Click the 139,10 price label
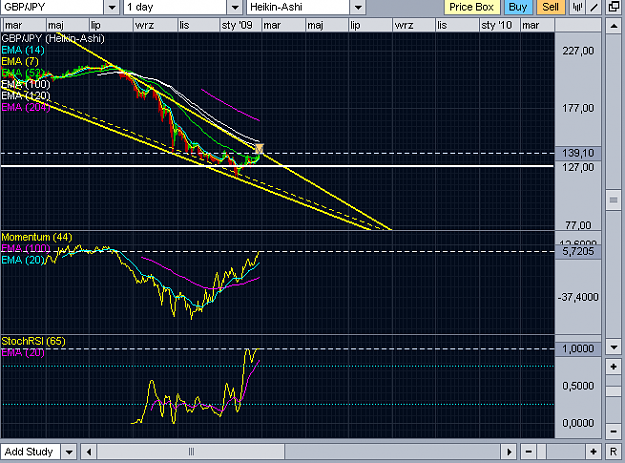Screen dimensions: 625x463 click(578, 153)
